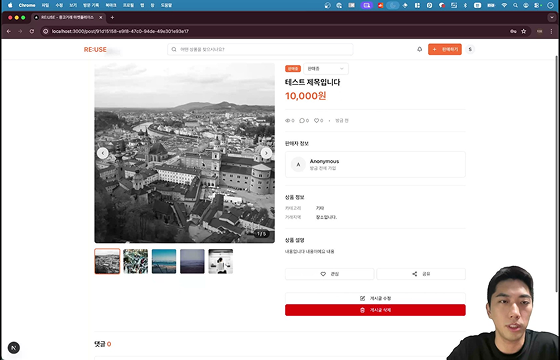Close the RE:USE browser tab
560x360 pixels.
coord(101,18)
